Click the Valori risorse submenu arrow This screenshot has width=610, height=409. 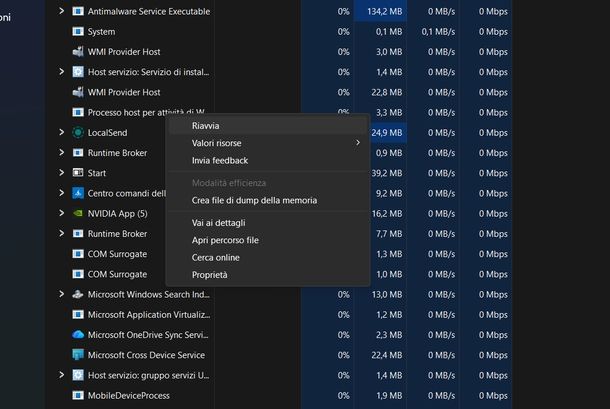click(x=358, y=143)
